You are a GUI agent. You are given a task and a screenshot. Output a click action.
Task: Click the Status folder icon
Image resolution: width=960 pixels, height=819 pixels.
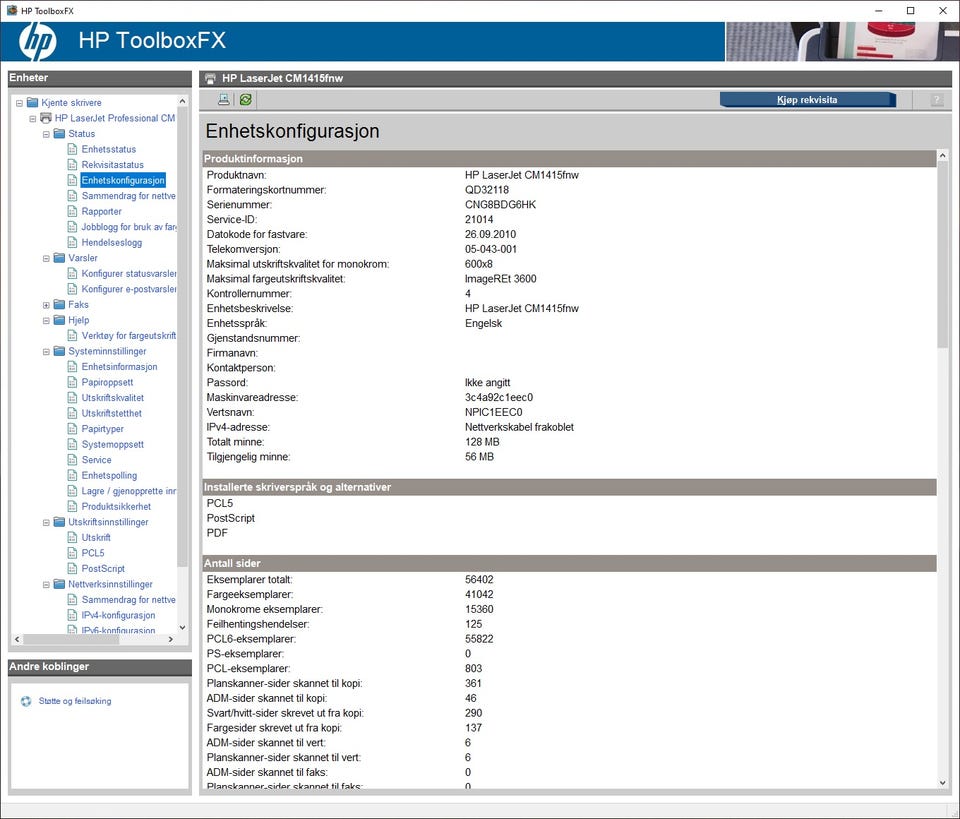tap(59, 133)
